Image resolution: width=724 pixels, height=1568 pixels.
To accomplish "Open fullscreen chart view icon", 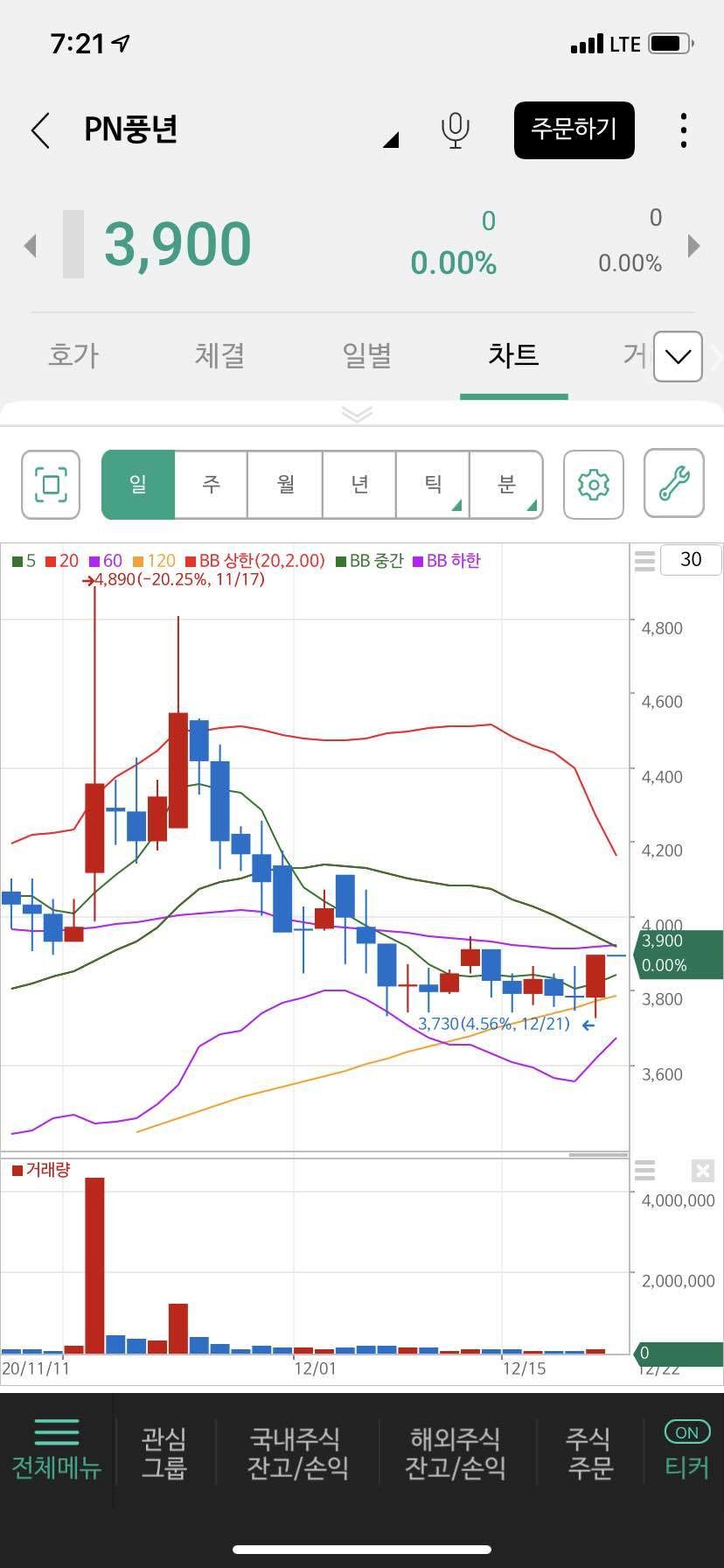I will (51, 484).
